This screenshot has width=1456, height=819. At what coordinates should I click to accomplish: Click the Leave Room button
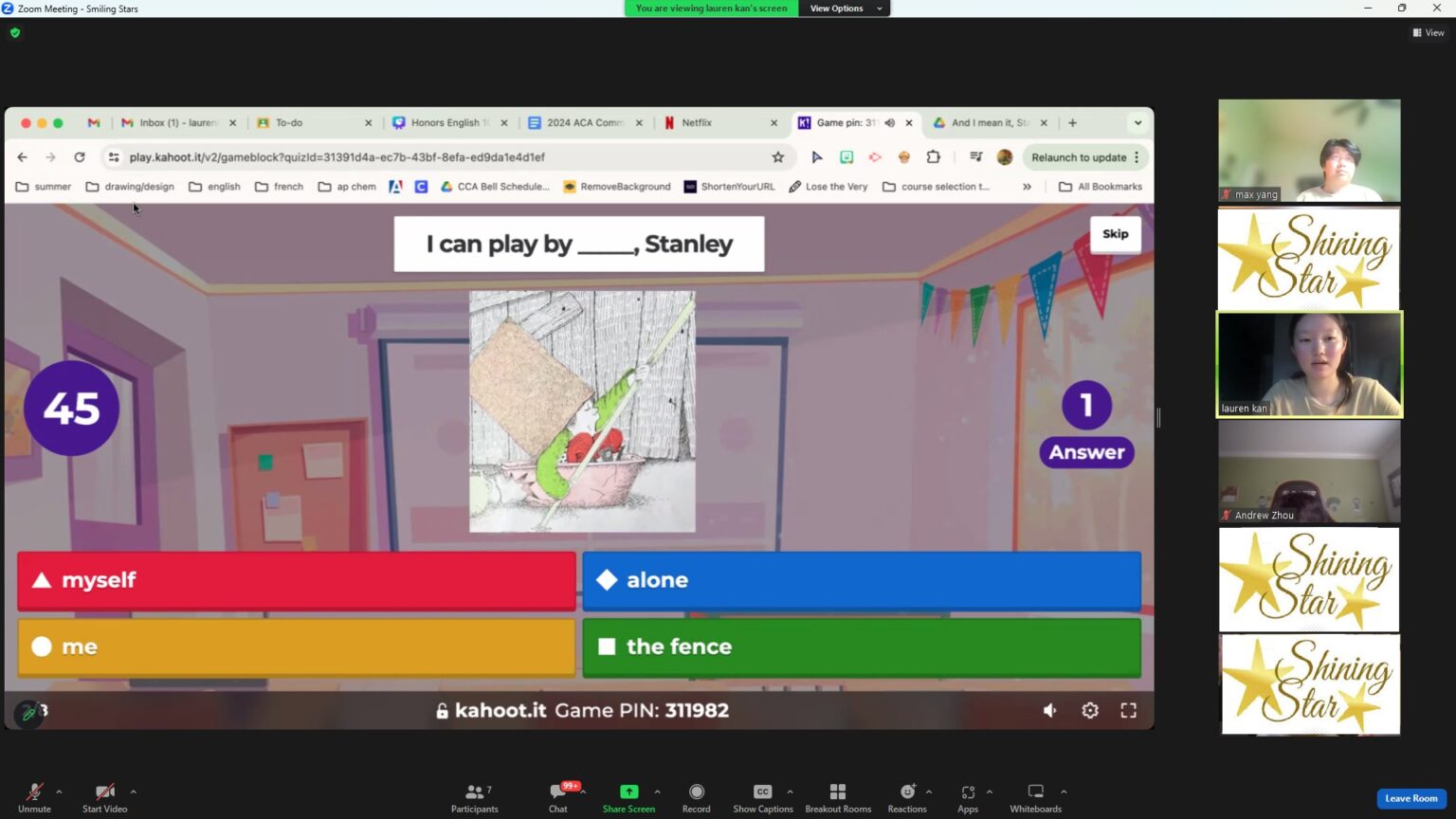[x=1410, y=798]
